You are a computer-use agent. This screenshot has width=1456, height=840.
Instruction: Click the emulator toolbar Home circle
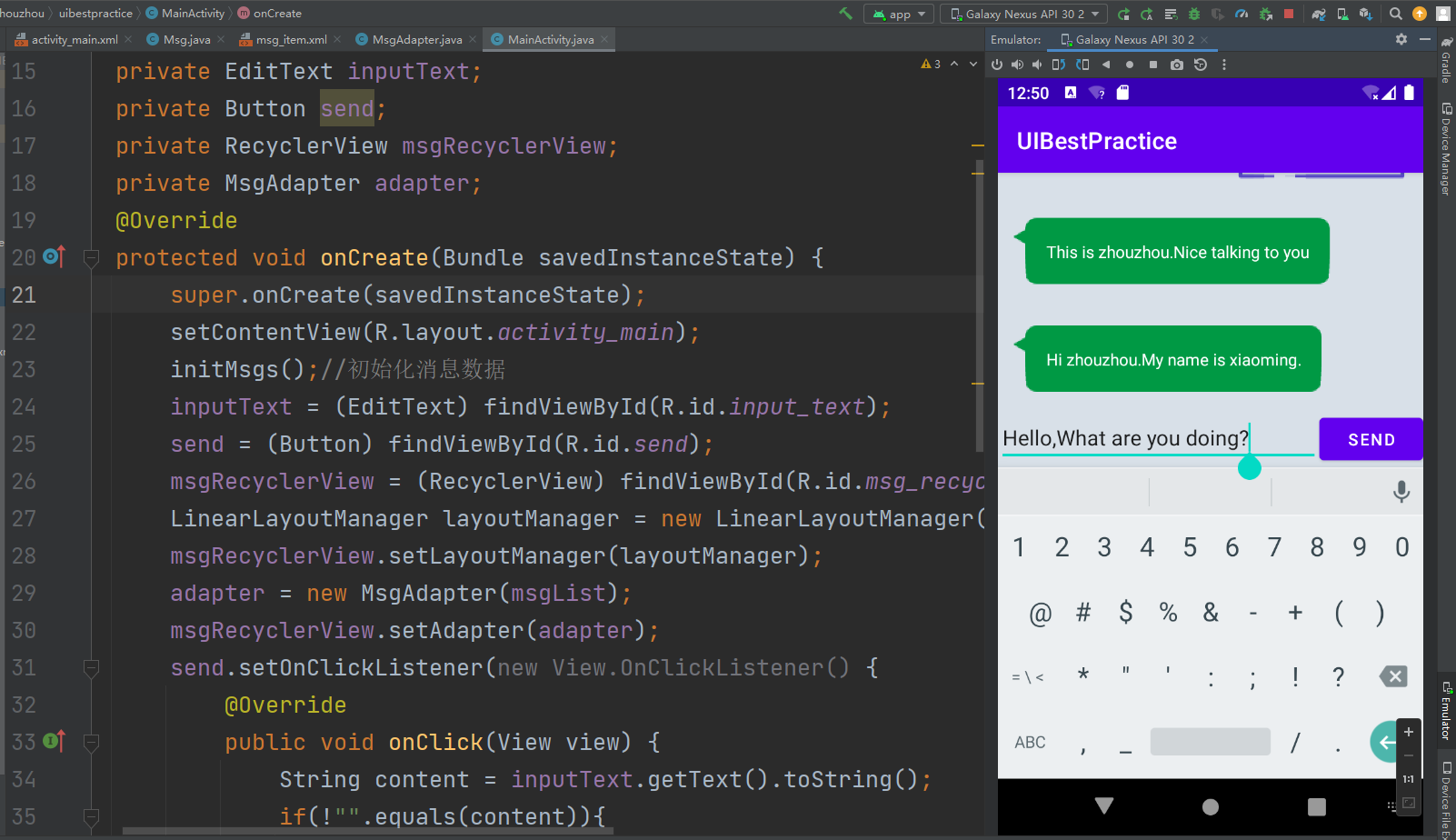pos(1130,65)
